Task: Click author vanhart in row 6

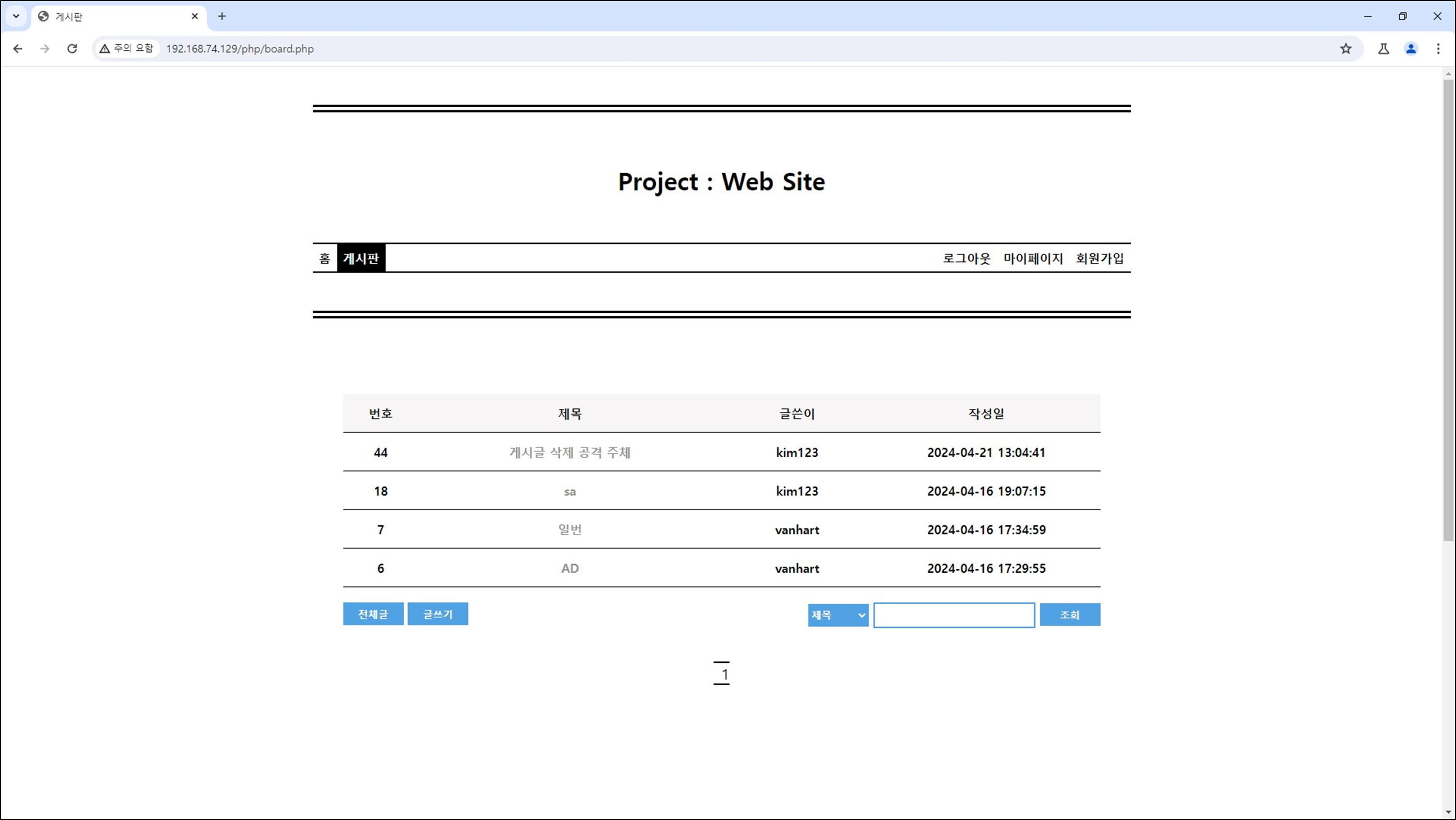Action: click(797, 568)
